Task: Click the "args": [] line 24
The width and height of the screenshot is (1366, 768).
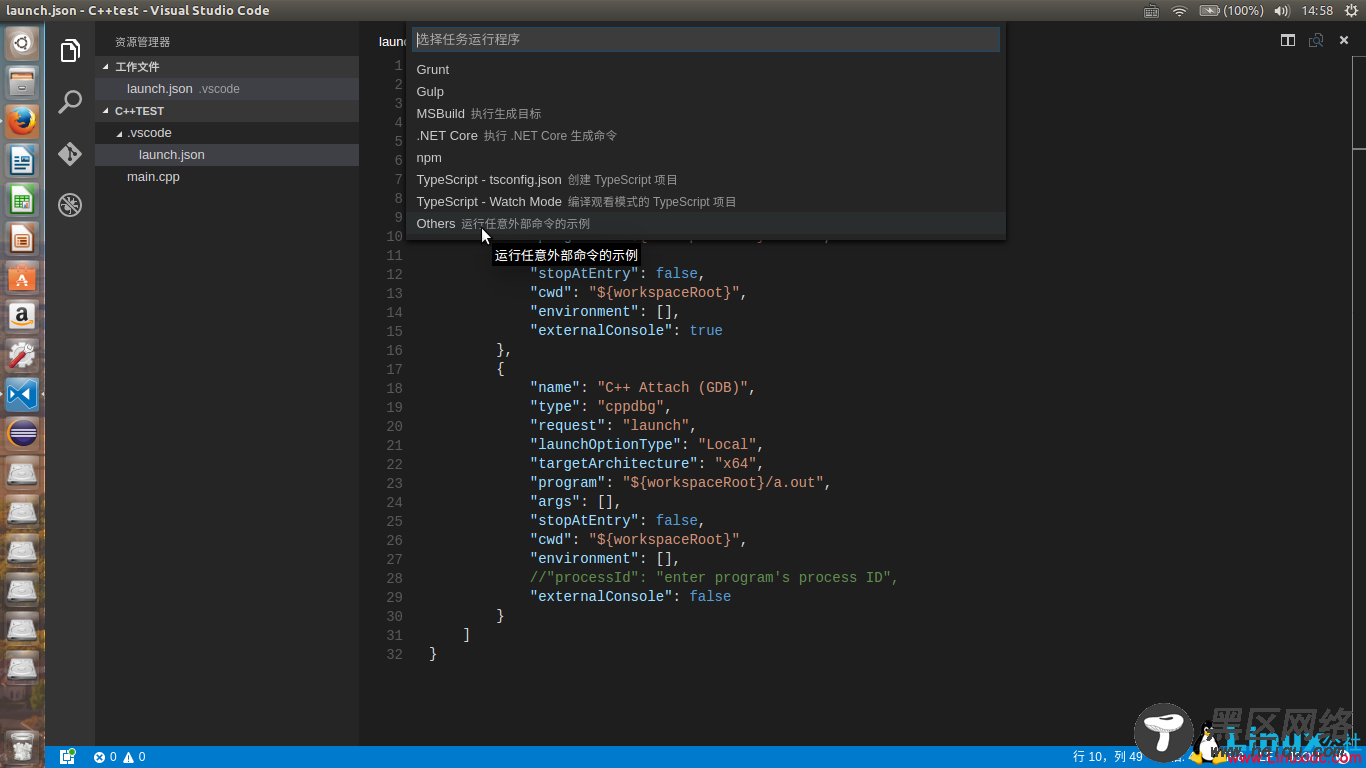Action: (x=576, y=501)
